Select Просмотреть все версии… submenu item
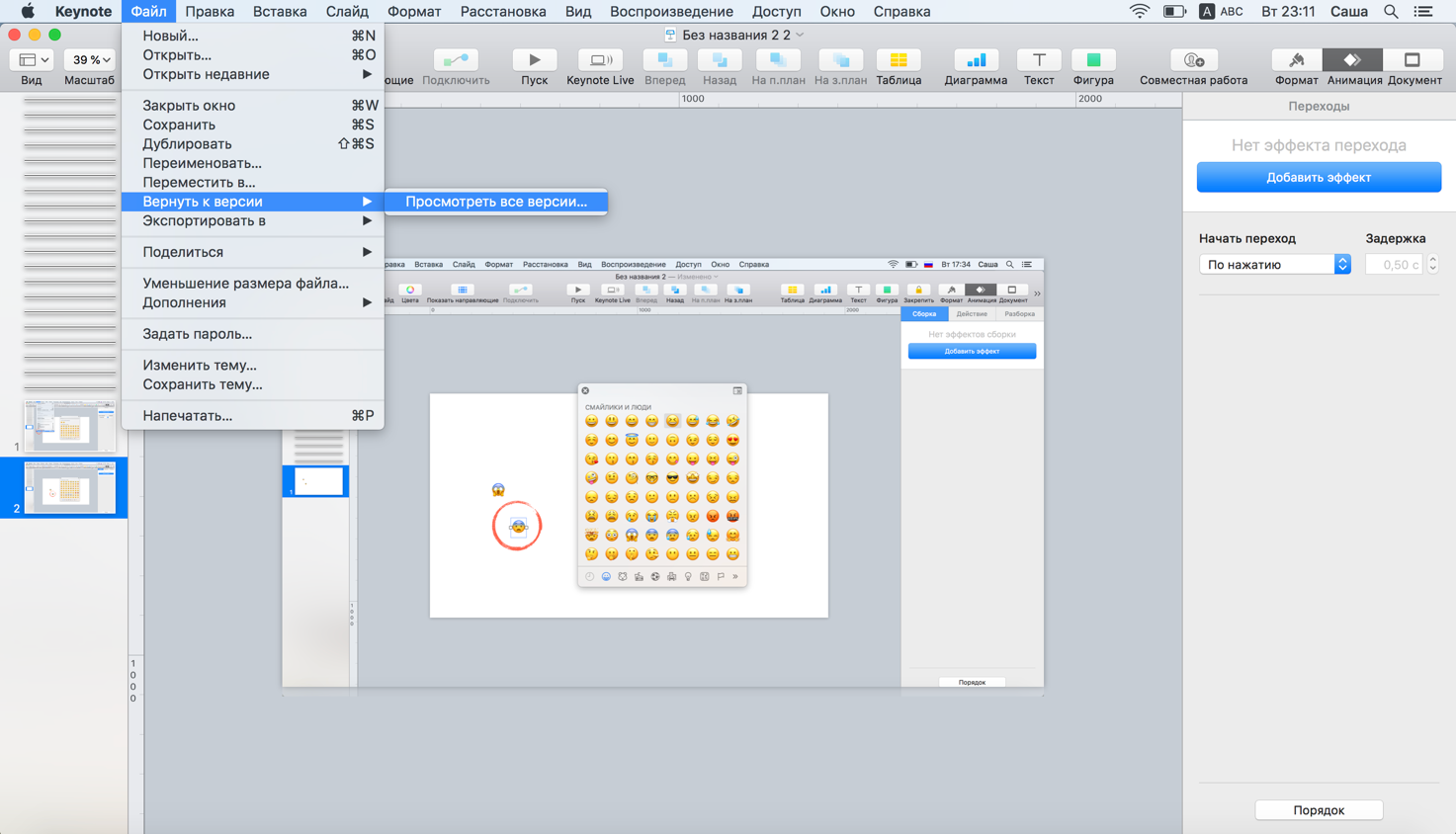Screen dimensions: 1456x834 click(x=496, y=202)
